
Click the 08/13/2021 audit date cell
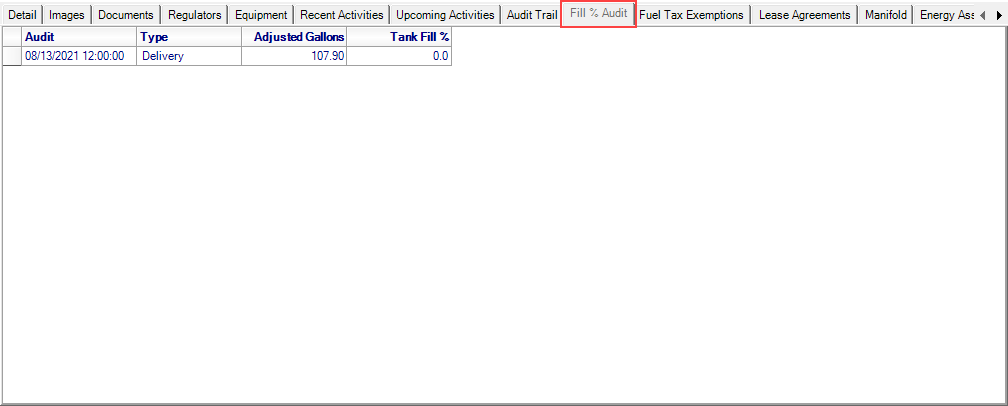pyautogui.click(x=78, y=56)
